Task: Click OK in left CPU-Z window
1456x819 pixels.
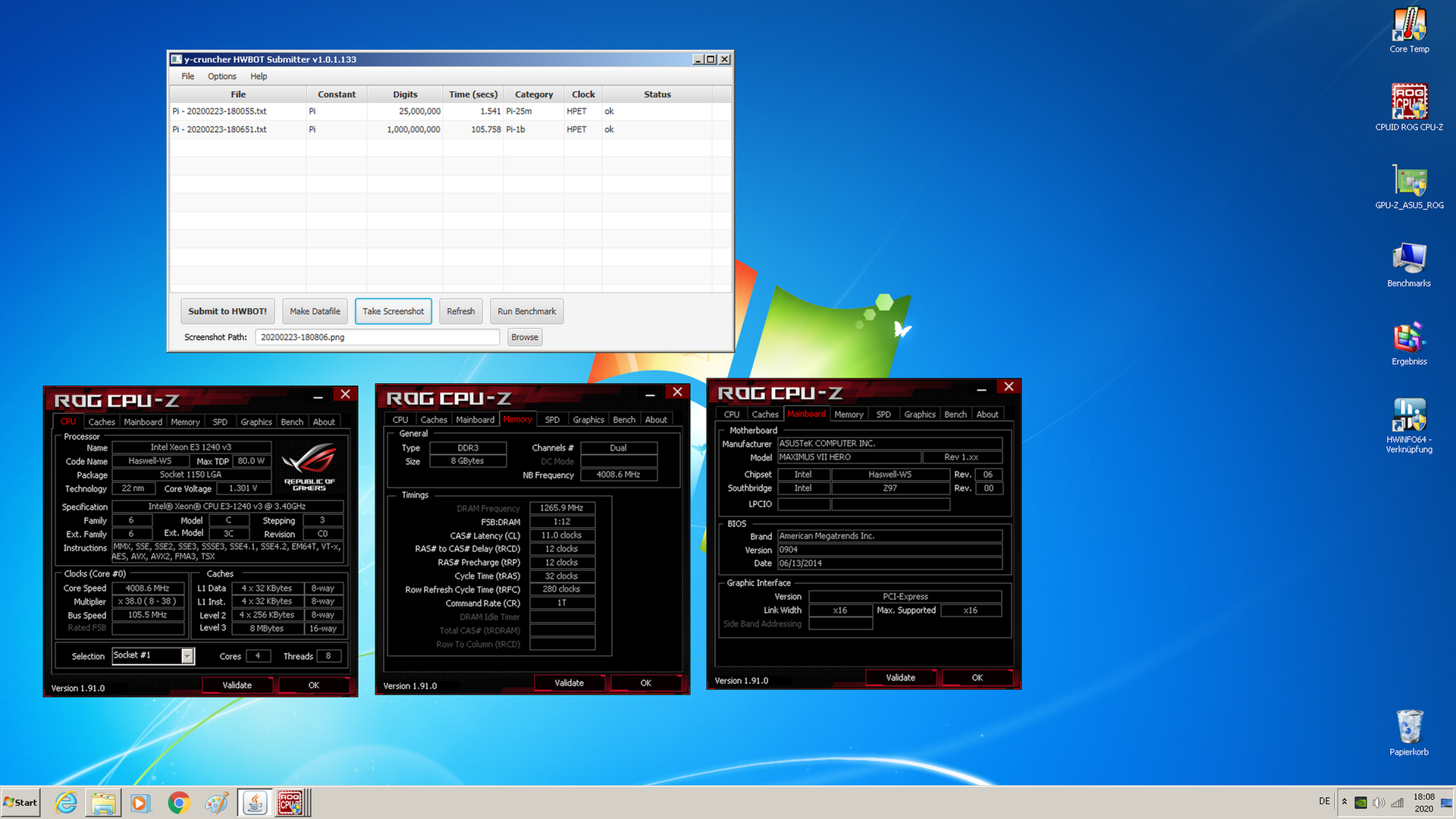Action: click(313, 685)
